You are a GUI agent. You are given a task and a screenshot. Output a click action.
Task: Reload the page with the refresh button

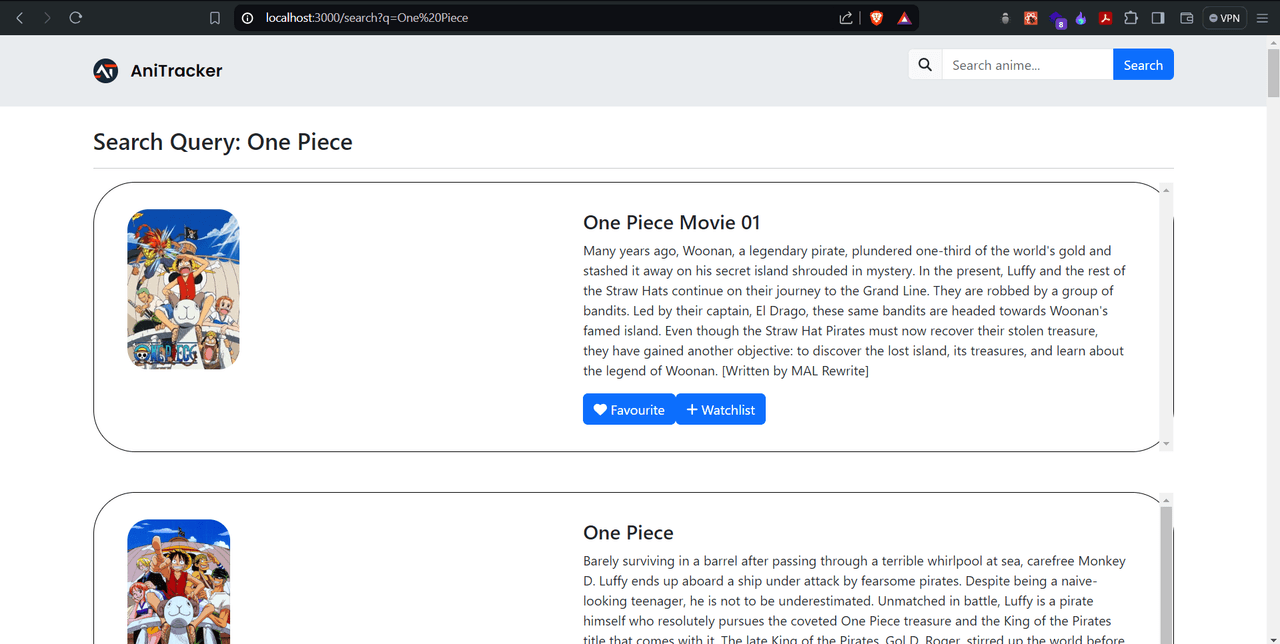75,18
